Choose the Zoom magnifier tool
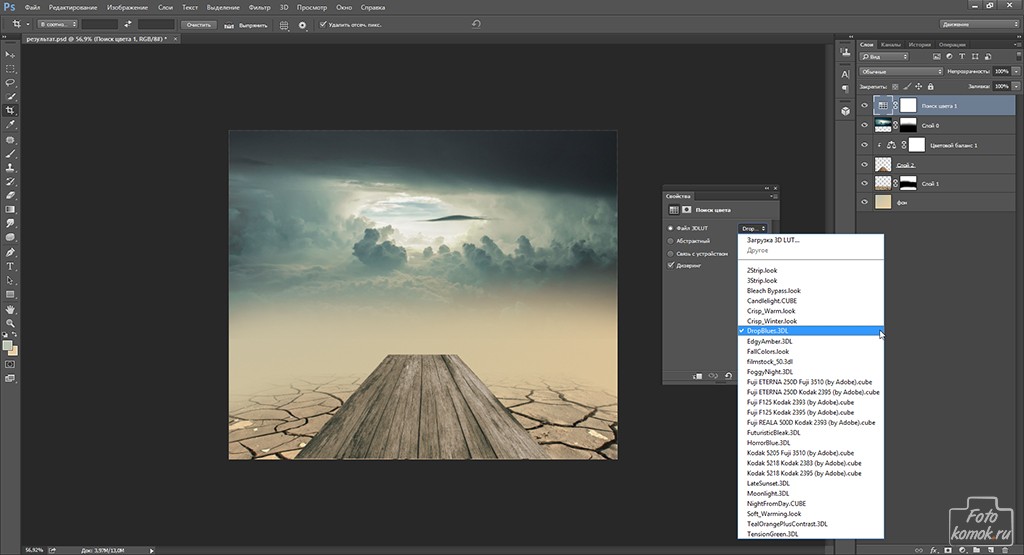 pos(11,324)
